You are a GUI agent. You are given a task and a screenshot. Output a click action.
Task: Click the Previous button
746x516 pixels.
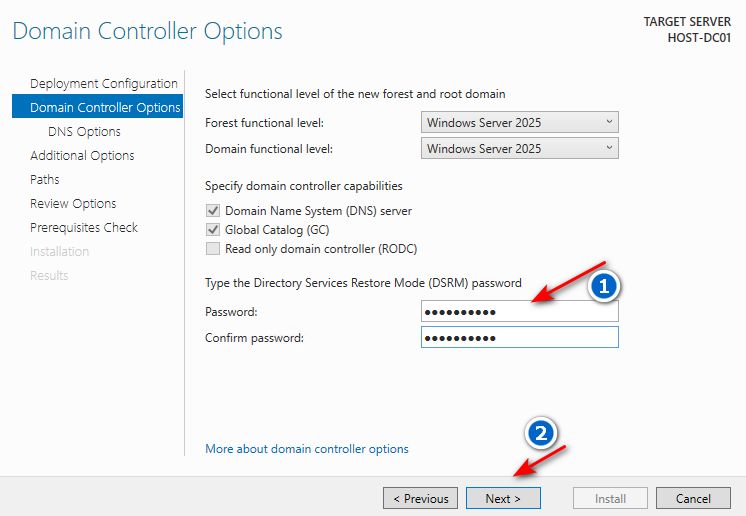[420, 498]
